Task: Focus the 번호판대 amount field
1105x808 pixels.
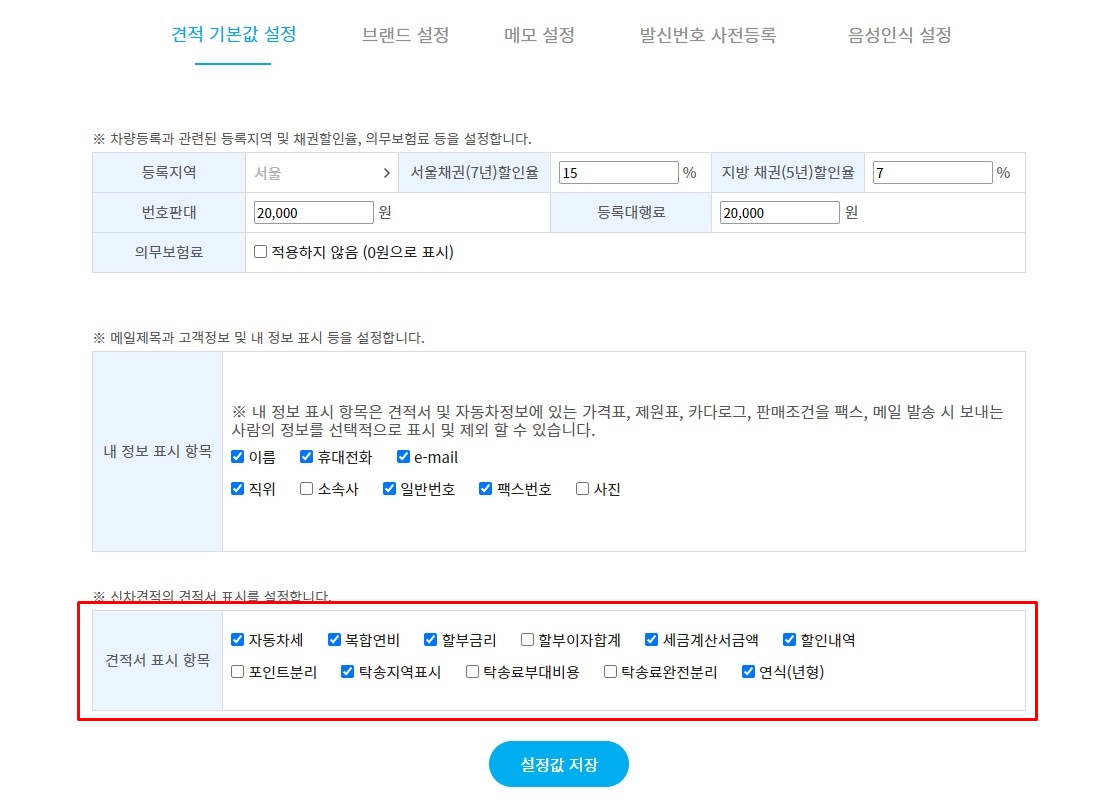Action: (x=313, y=213)
